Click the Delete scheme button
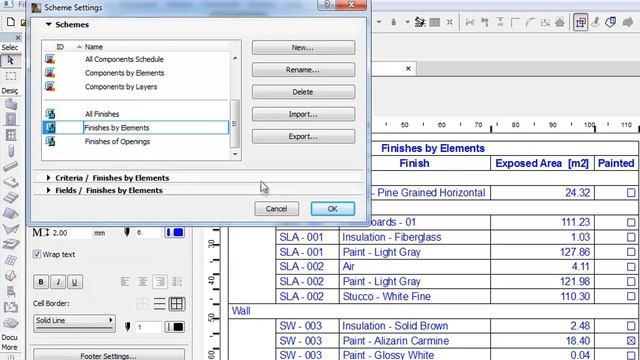Image resolution: width=640 pixels, height=360 pixels. [x=303, y=92]
